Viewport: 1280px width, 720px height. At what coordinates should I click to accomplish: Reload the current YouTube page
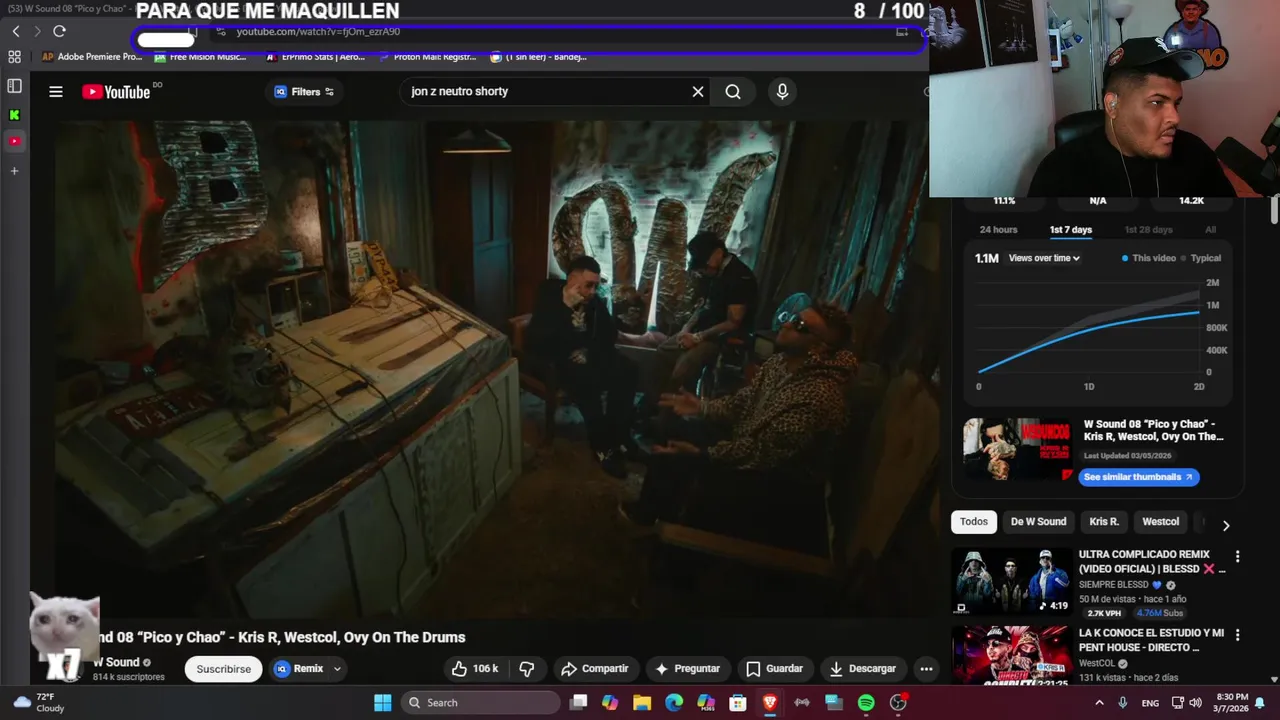click(59, 31)
